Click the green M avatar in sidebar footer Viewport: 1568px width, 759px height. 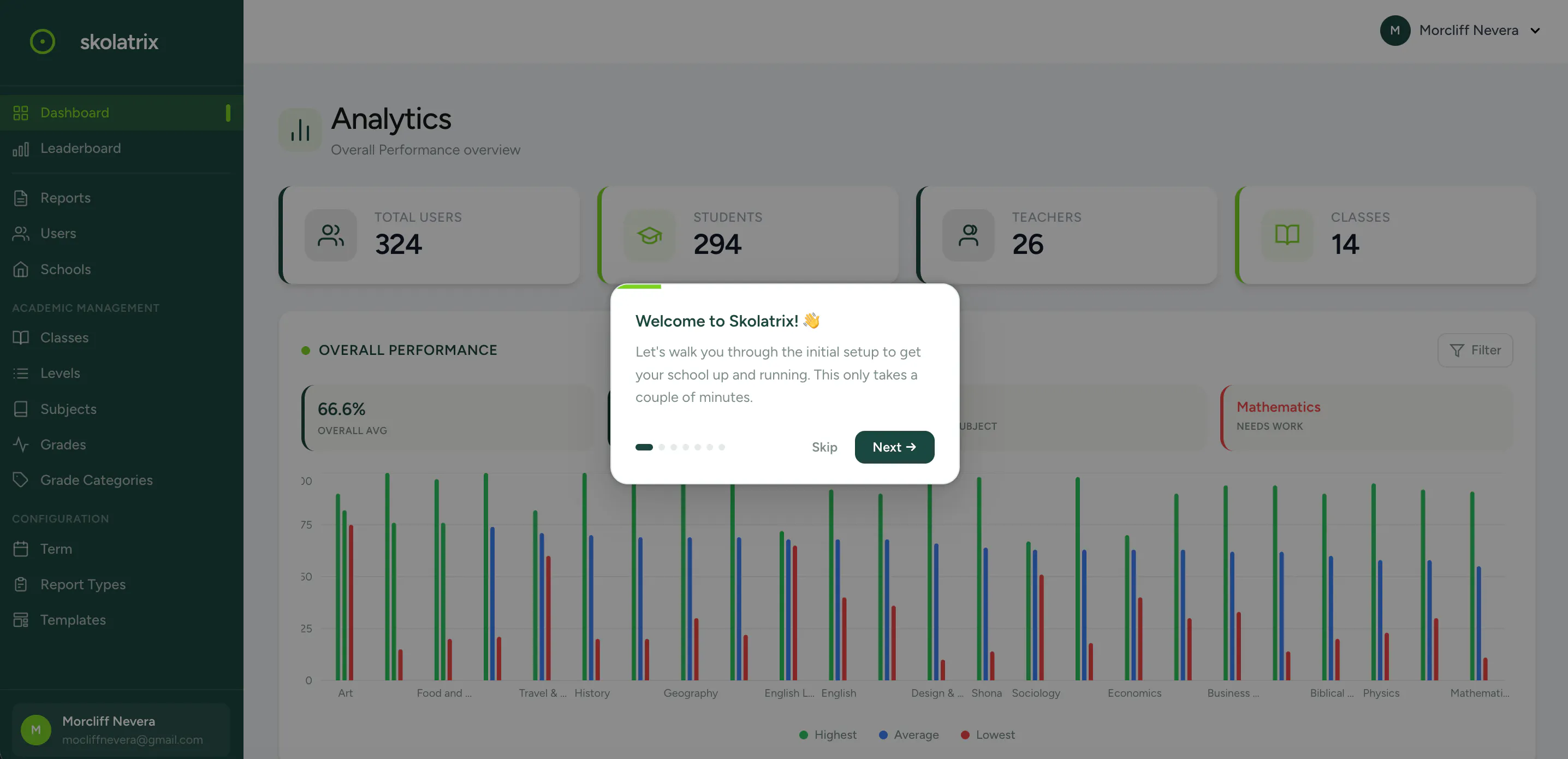coord(36,730)
